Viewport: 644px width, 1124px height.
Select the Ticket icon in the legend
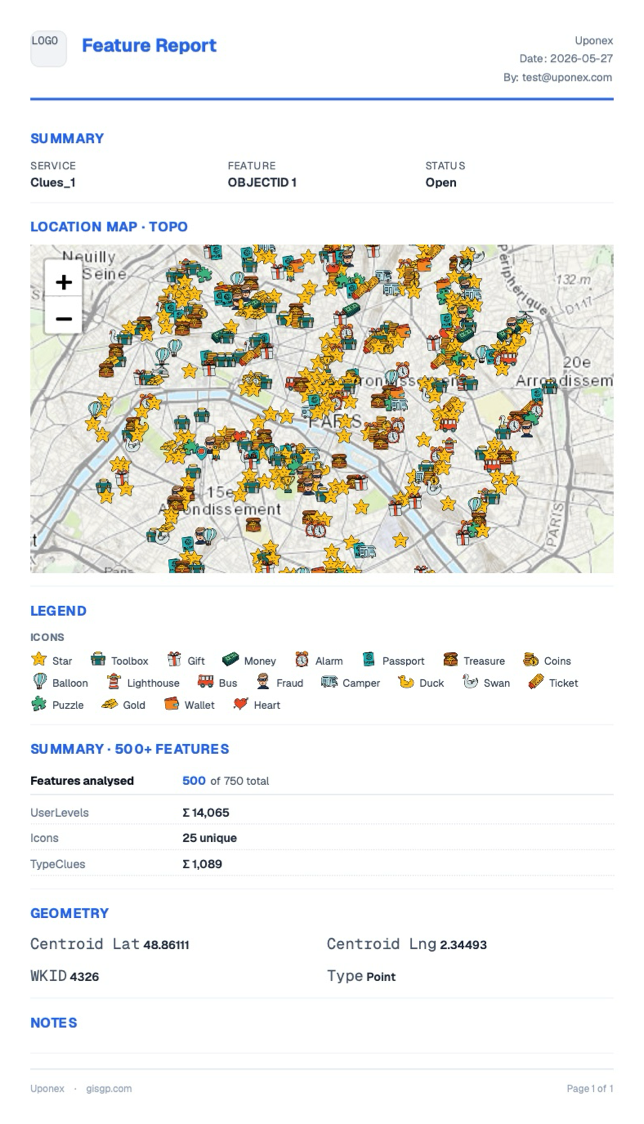tap(536, 682)
